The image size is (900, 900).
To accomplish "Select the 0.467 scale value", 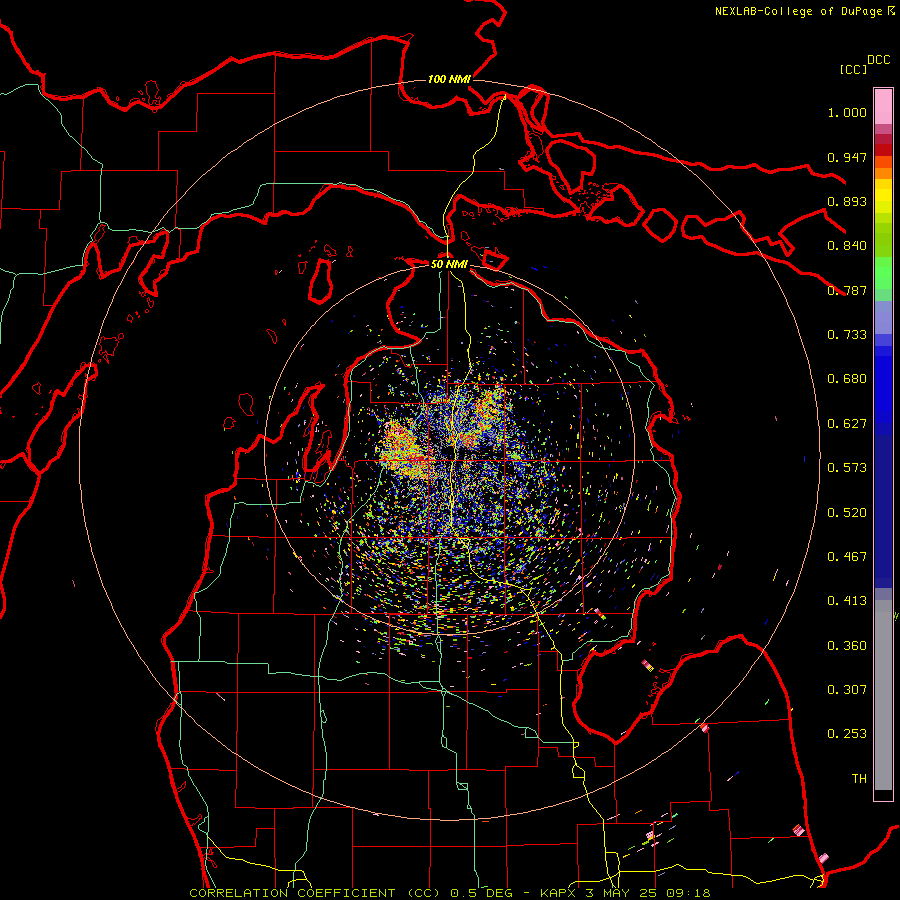I will [x=847, y=557].
